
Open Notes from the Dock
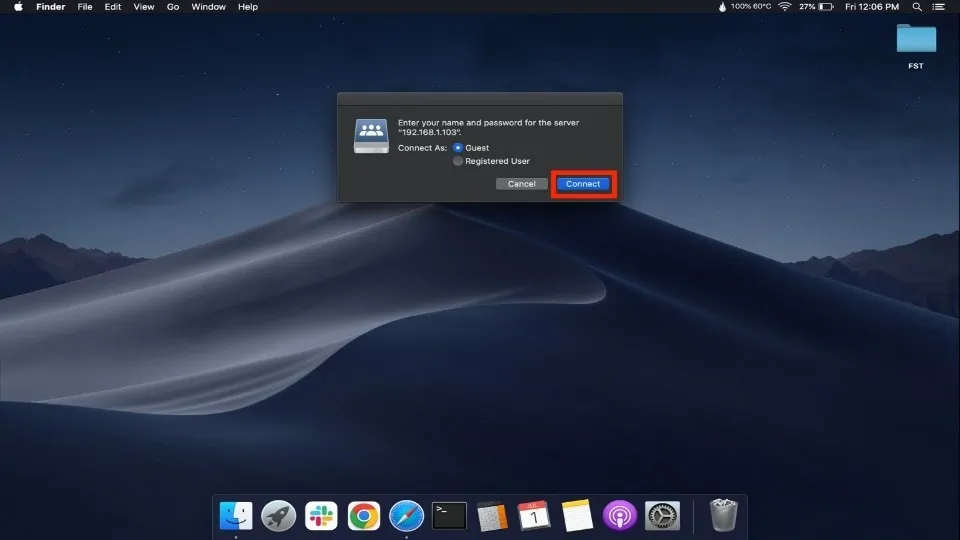click(577, 516)
